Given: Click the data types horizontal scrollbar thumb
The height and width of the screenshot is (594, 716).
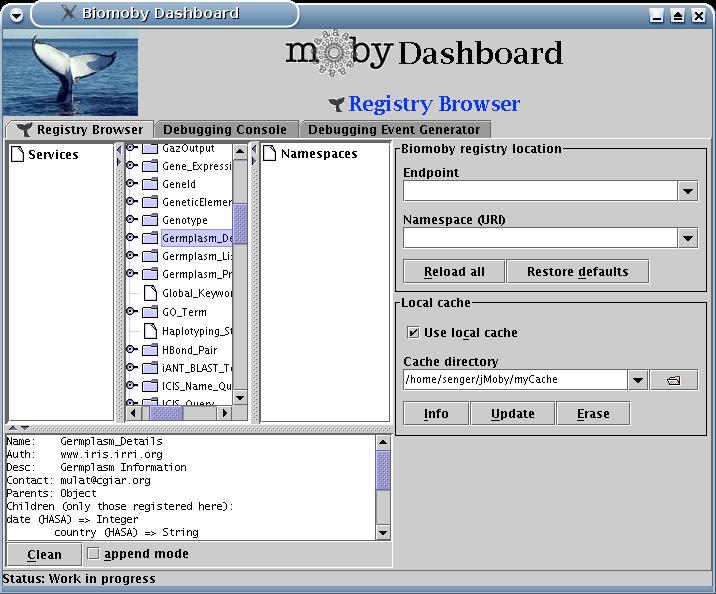Looking at the screenshot, I should (166, 412).
